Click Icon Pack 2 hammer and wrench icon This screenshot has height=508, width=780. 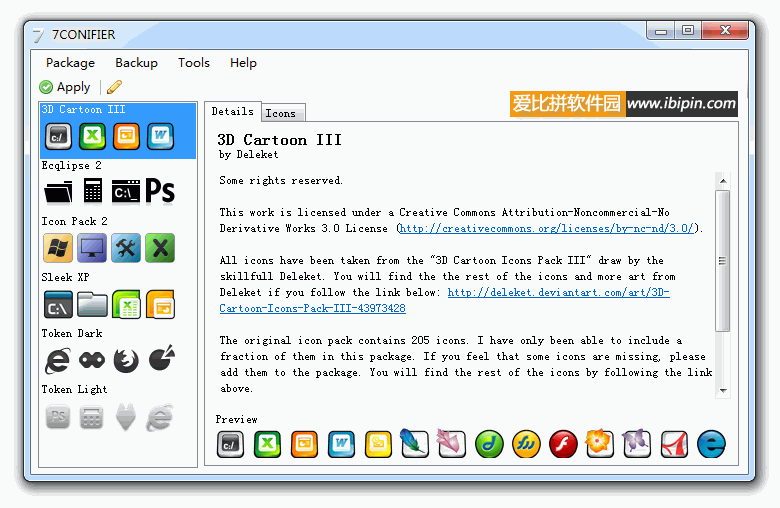point(126,248)
